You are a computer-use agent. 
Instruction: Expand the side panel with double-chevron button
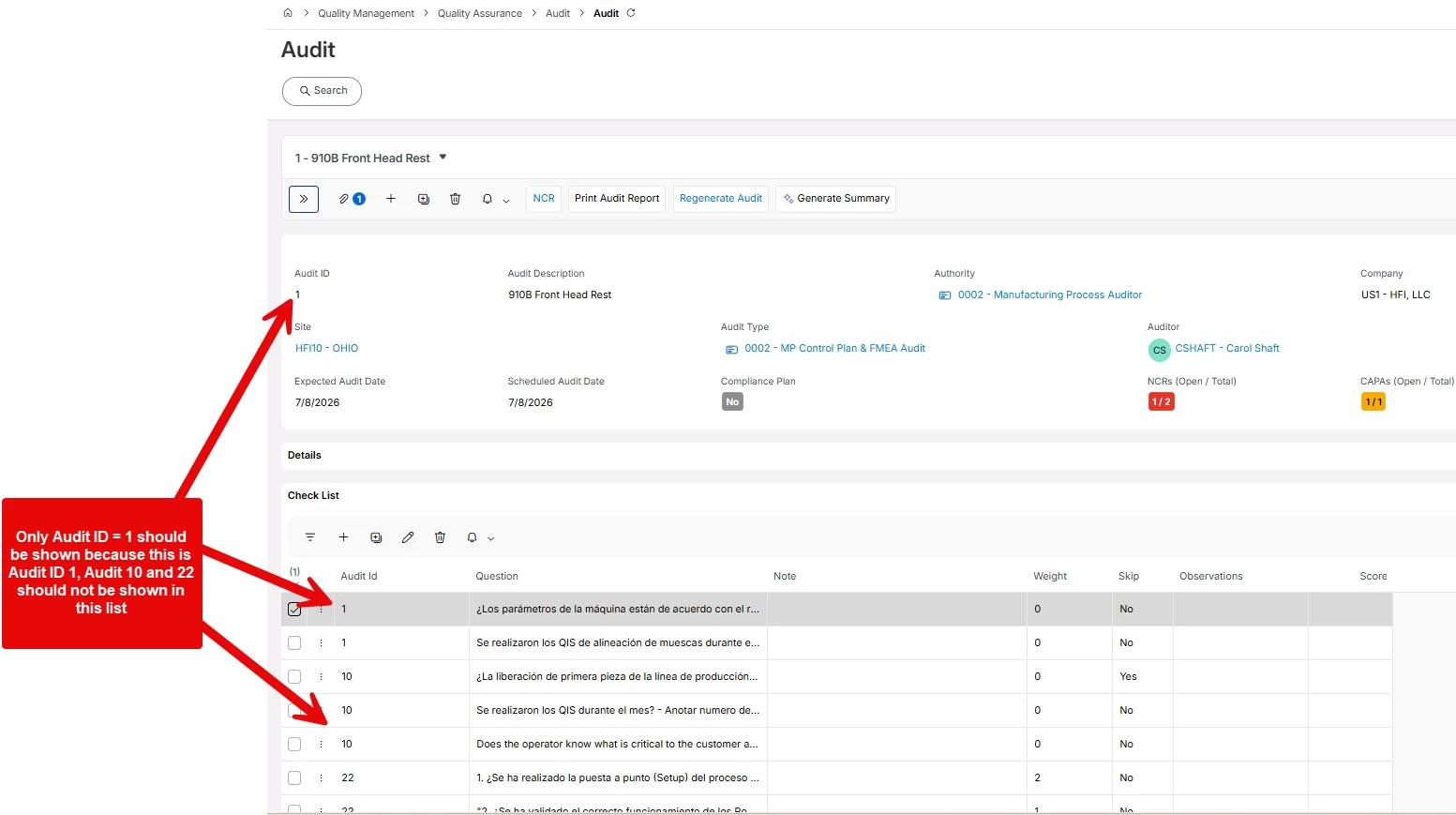[304, 199]
